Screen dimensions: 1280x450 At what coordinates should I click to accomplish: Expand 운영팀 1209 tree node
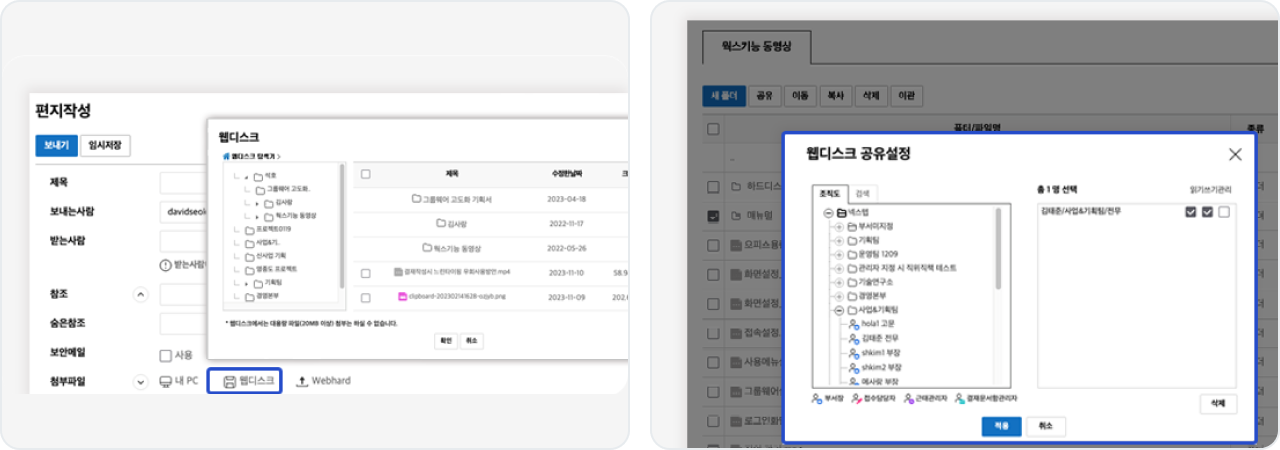[x=839, y=255]
